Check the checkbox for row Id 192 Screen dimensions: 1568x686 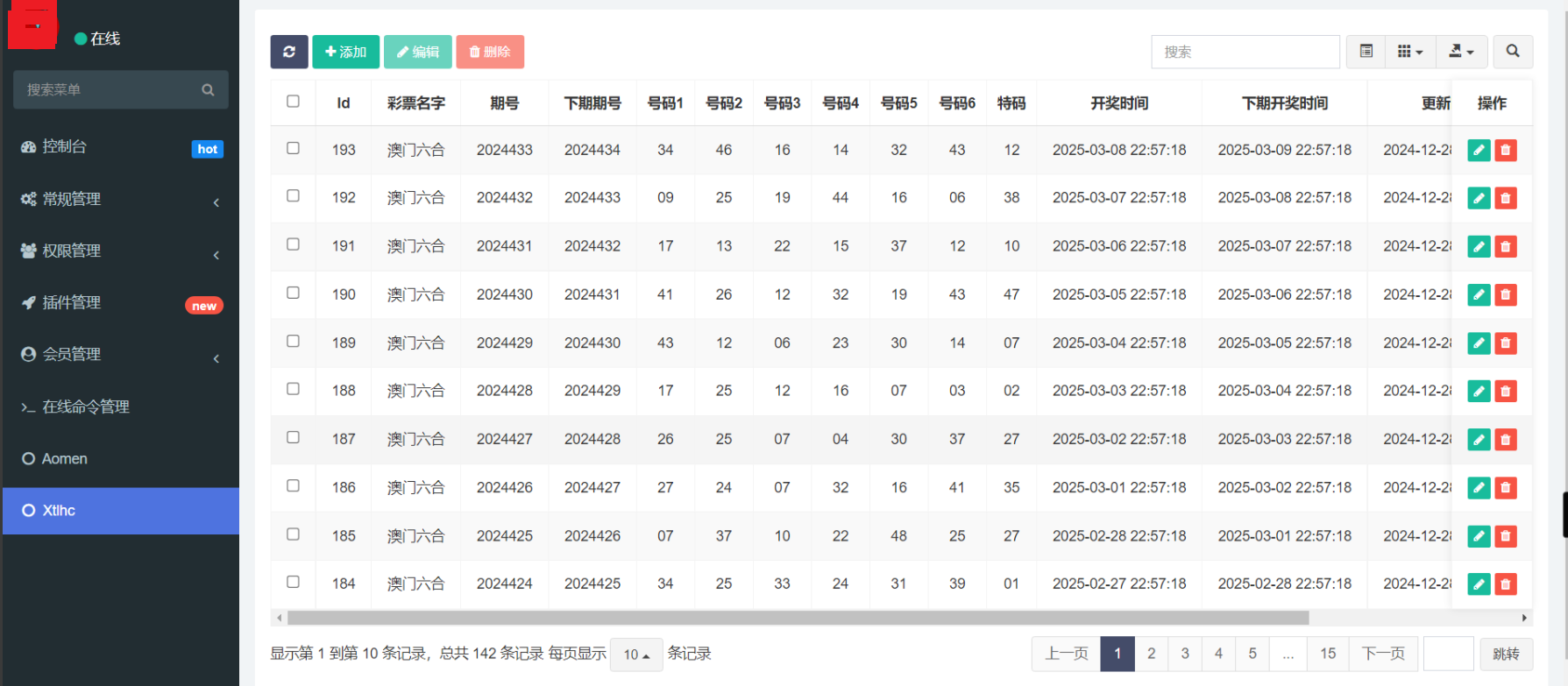pos(293,196)
